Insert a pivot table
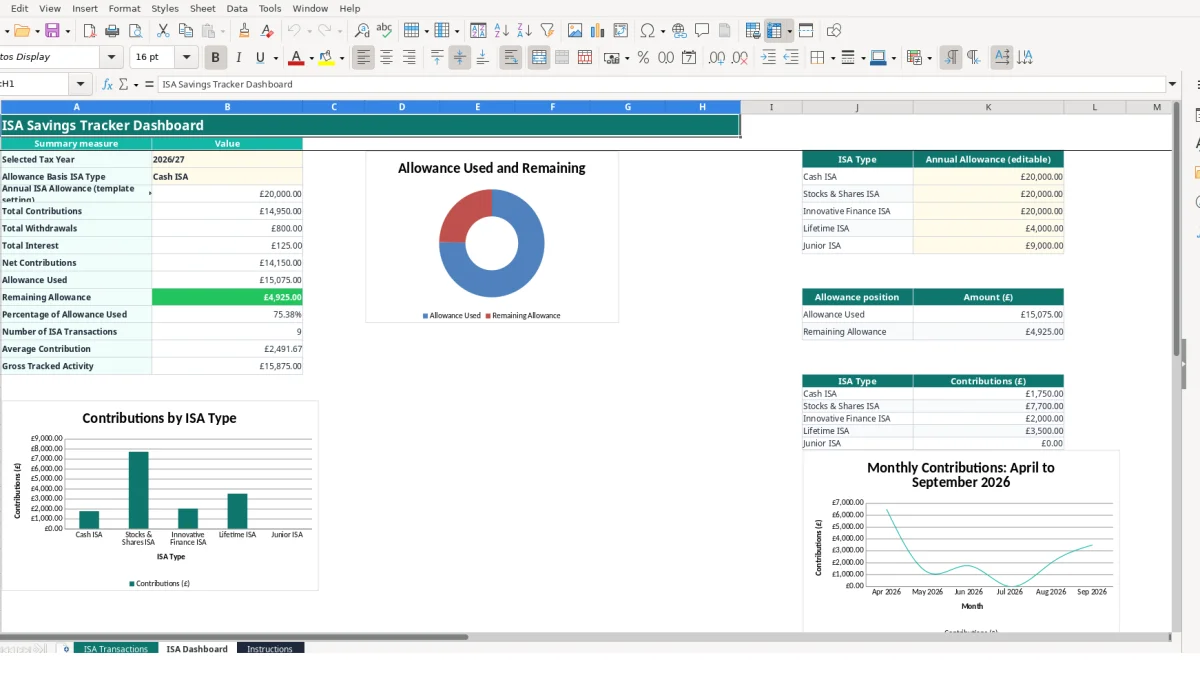 pos(621,31)
